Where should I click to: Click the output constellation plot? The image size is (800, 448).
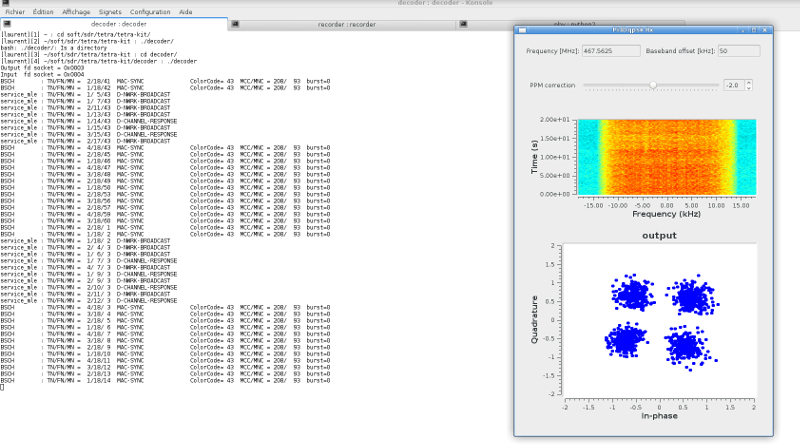pos(659,320)
